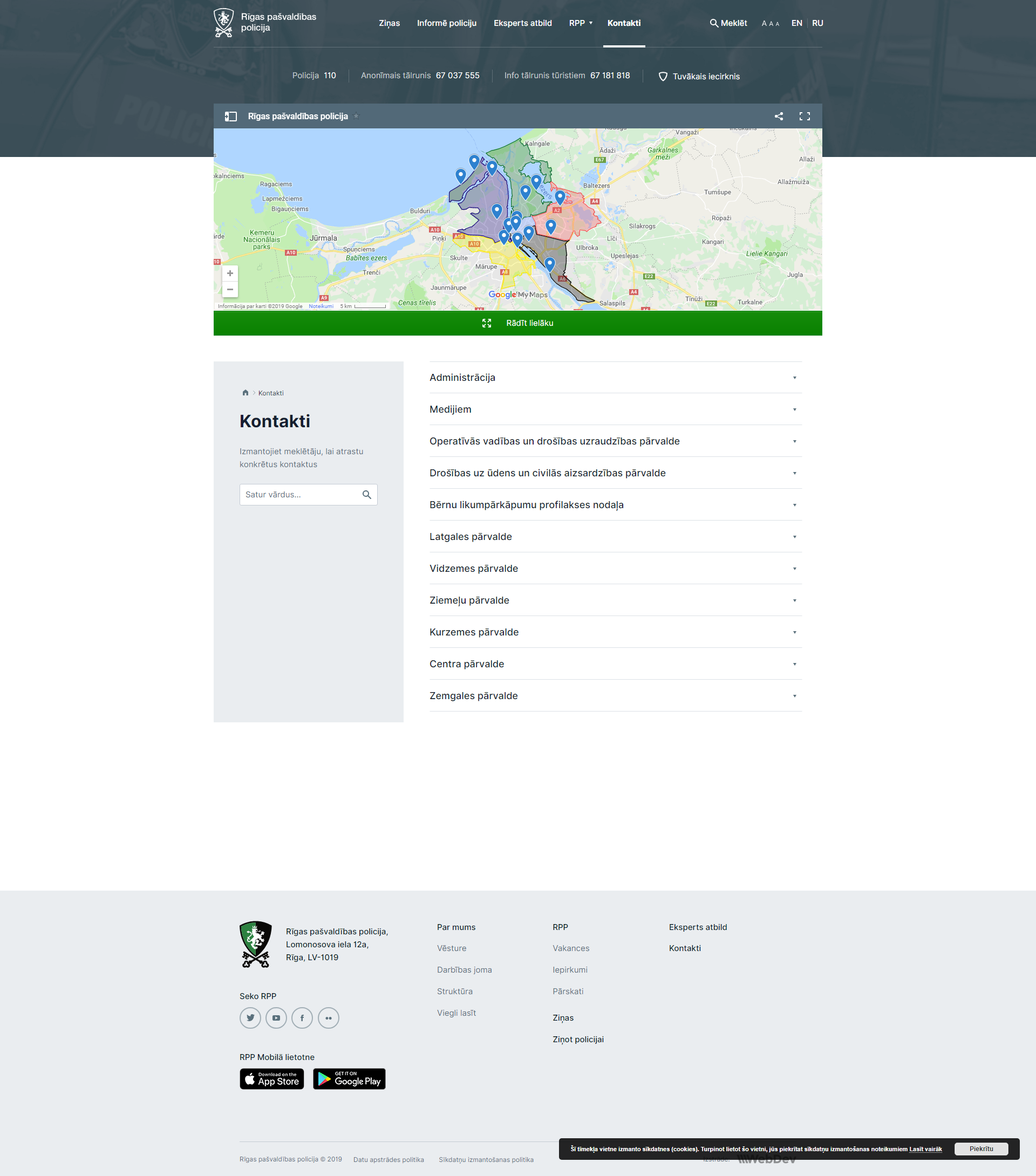The width and height of the screenshot is (1036, 1176).
Task: Accept cookies with Piekrītu button
Action: click(981, 1149)
